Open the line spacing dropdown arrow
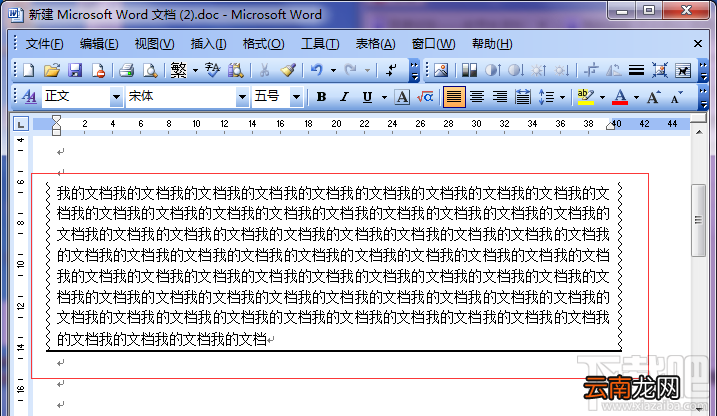Viewport: 717px width, 416px height. (562, 96)
